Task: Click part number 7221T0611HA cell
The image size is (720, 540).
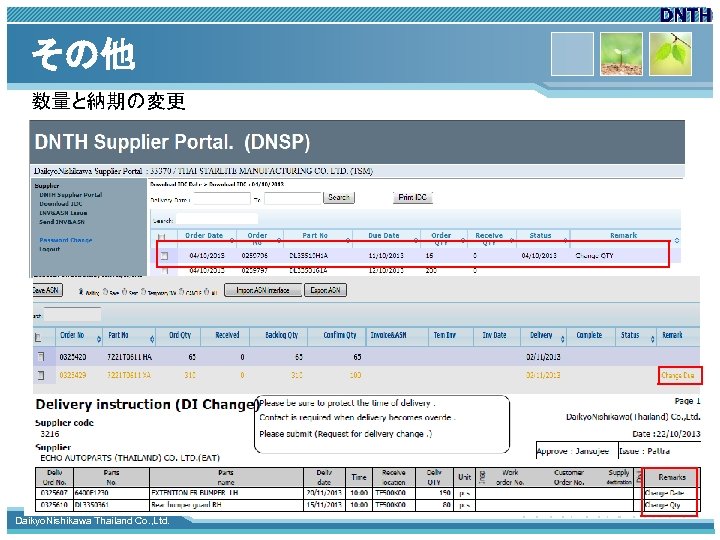Action: click(x=129, y=357)
